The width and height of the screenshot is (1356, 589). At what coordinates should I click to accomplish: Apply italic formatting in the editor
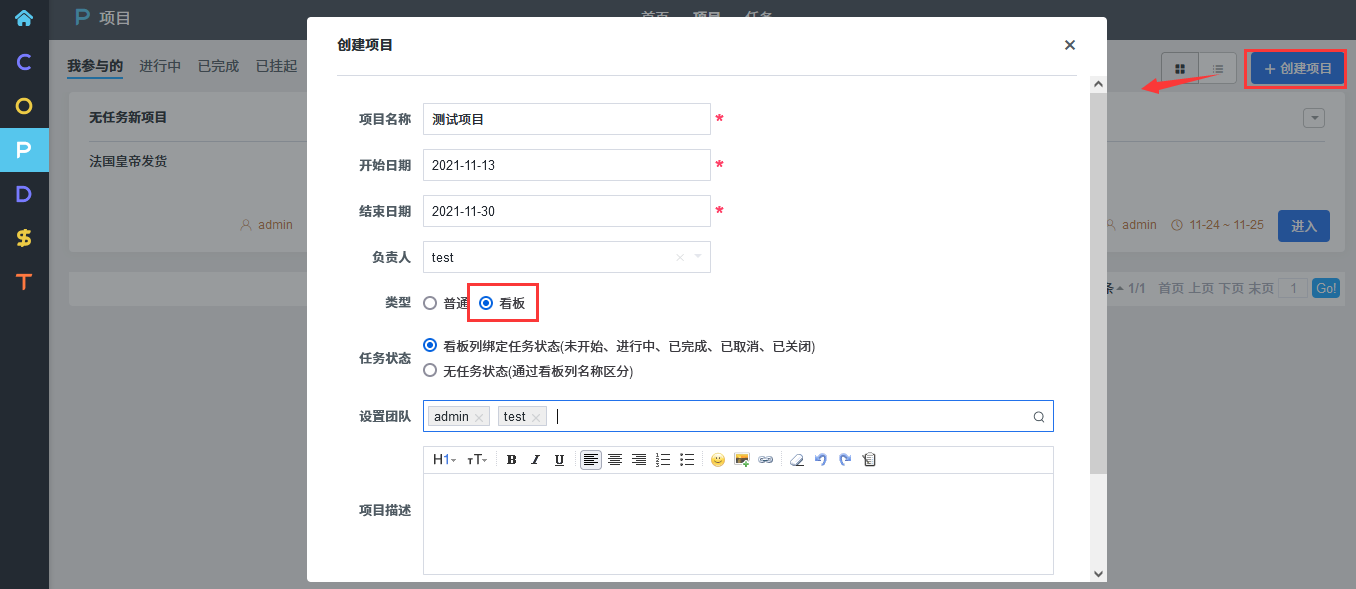point(535,460)
